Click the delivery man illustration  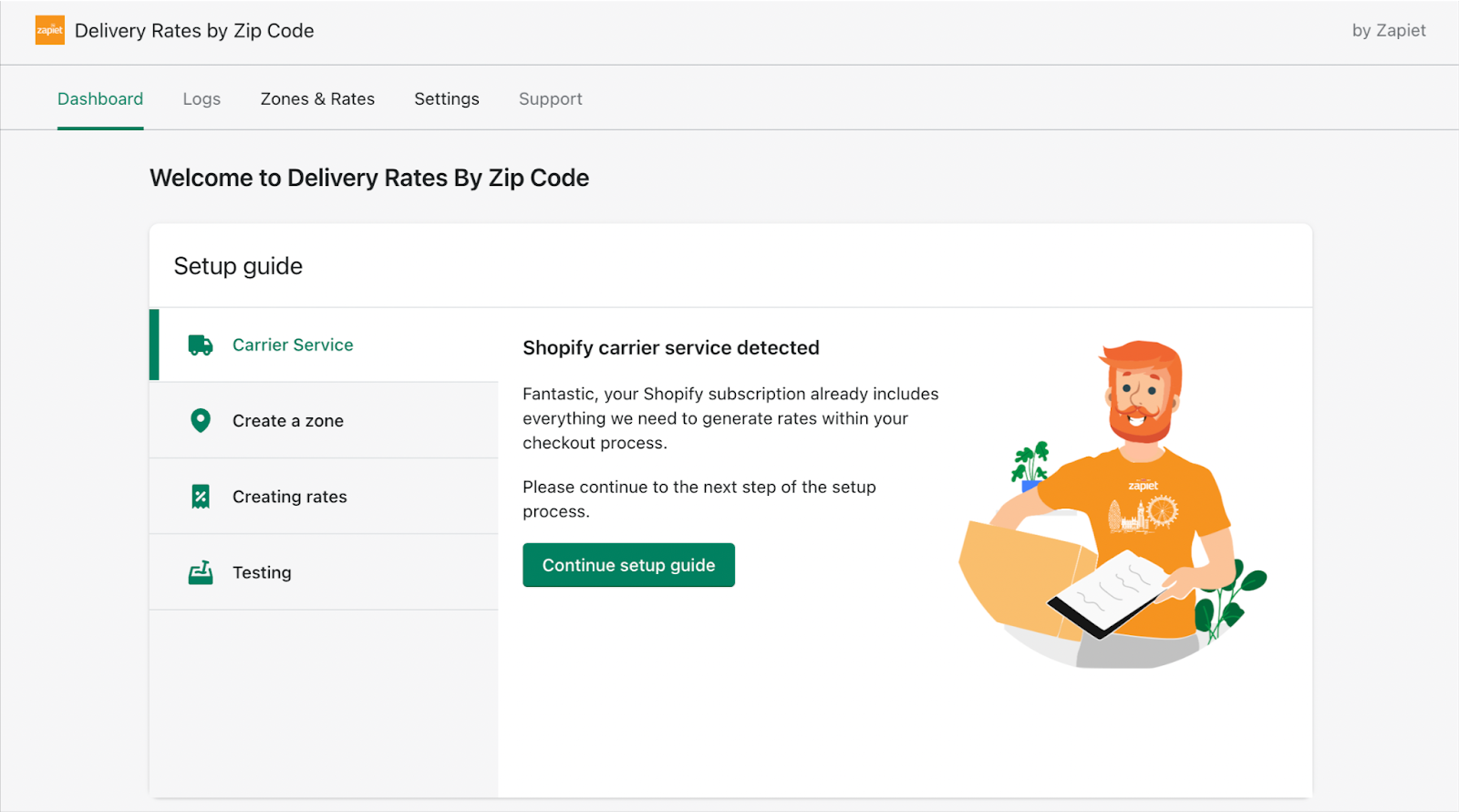[1112, 504]
